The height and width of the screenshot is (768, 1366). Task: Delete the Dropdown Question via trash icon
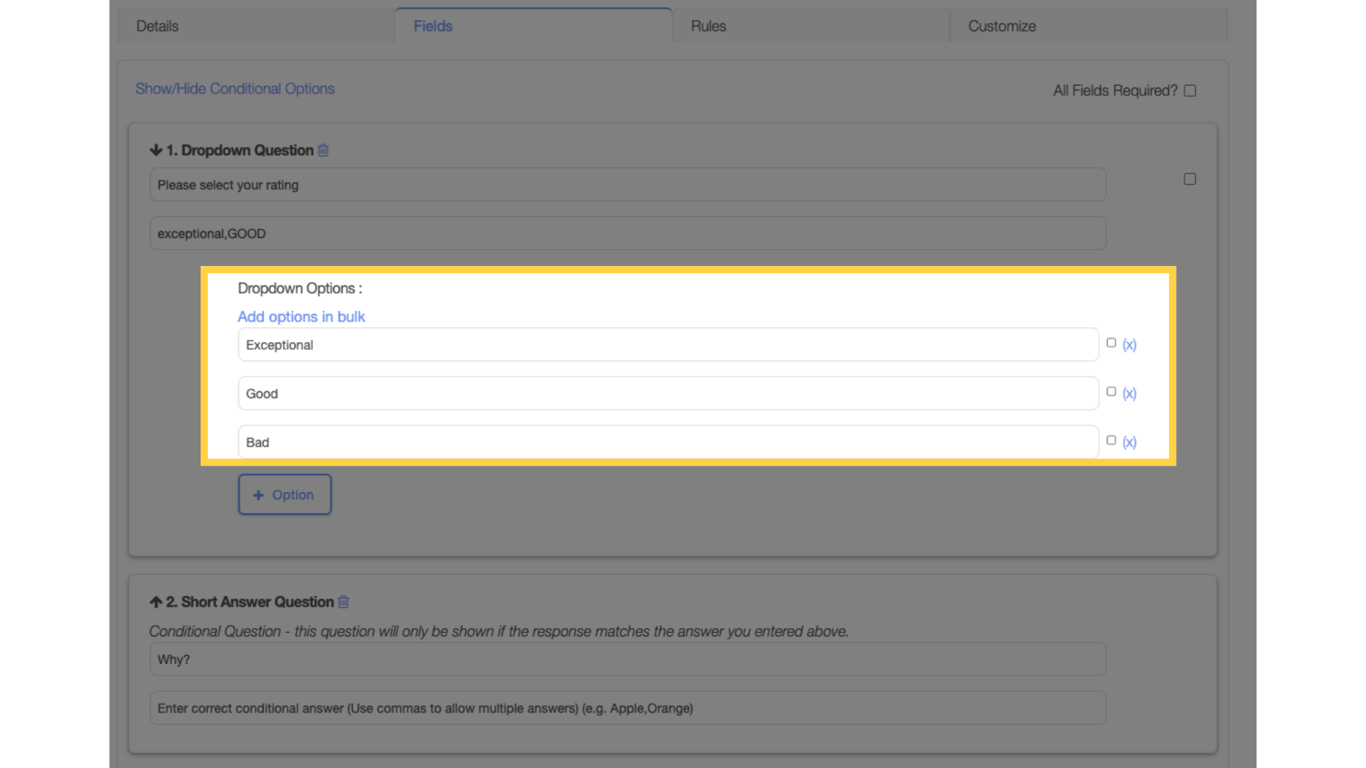point(322,149)
